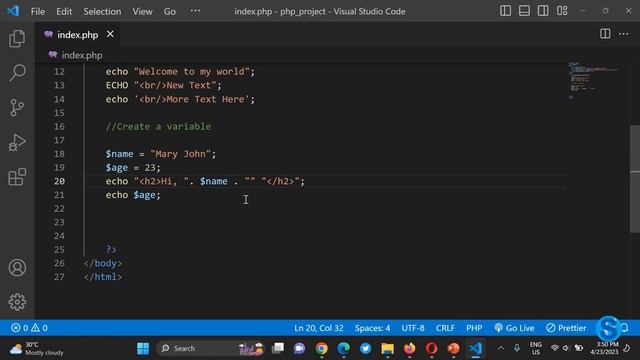Open Opera browser from taskbar
Viewport: 640px width, 360px height.
coord(431,349)
